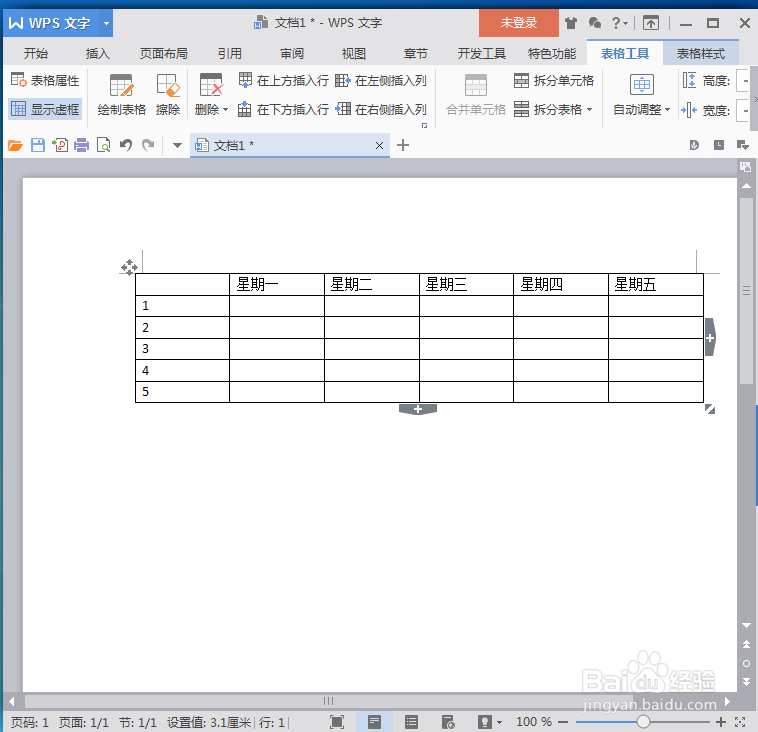Viewport: 758px width, 732px height.
Task: Click the 星期五 header cell
Action: (x=656, y=284)
